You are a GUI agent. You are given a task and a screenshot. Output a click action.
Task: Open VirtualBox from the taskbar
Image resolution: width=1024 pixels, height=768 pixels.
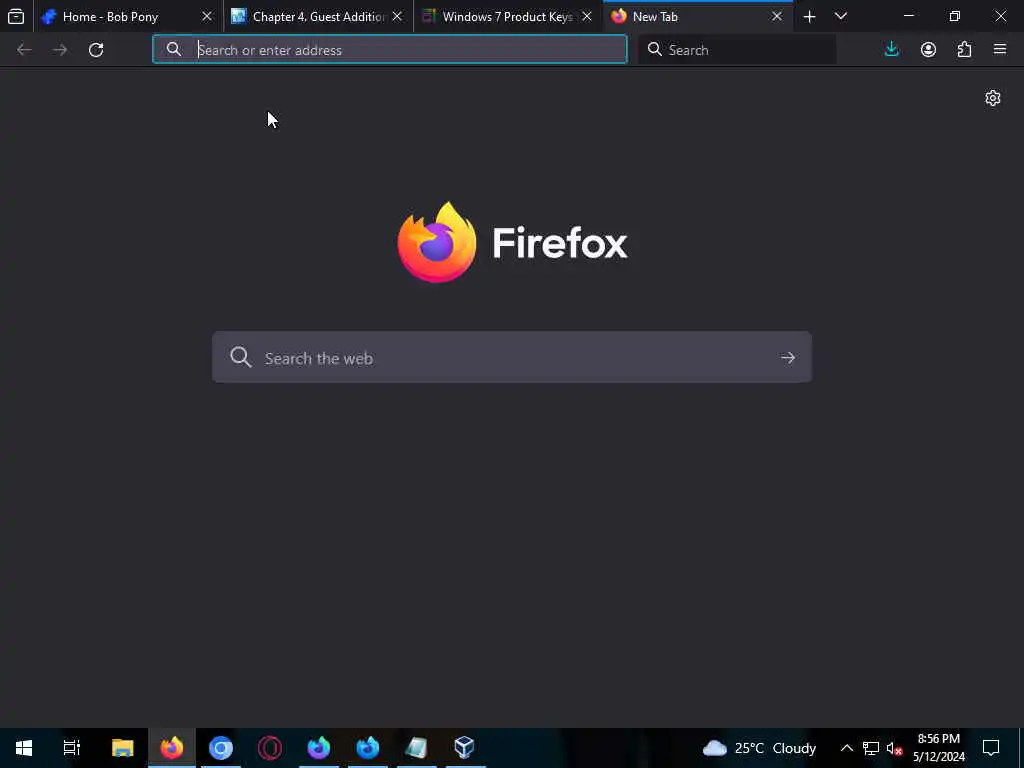pyautogui.click(x=464, y=748)
